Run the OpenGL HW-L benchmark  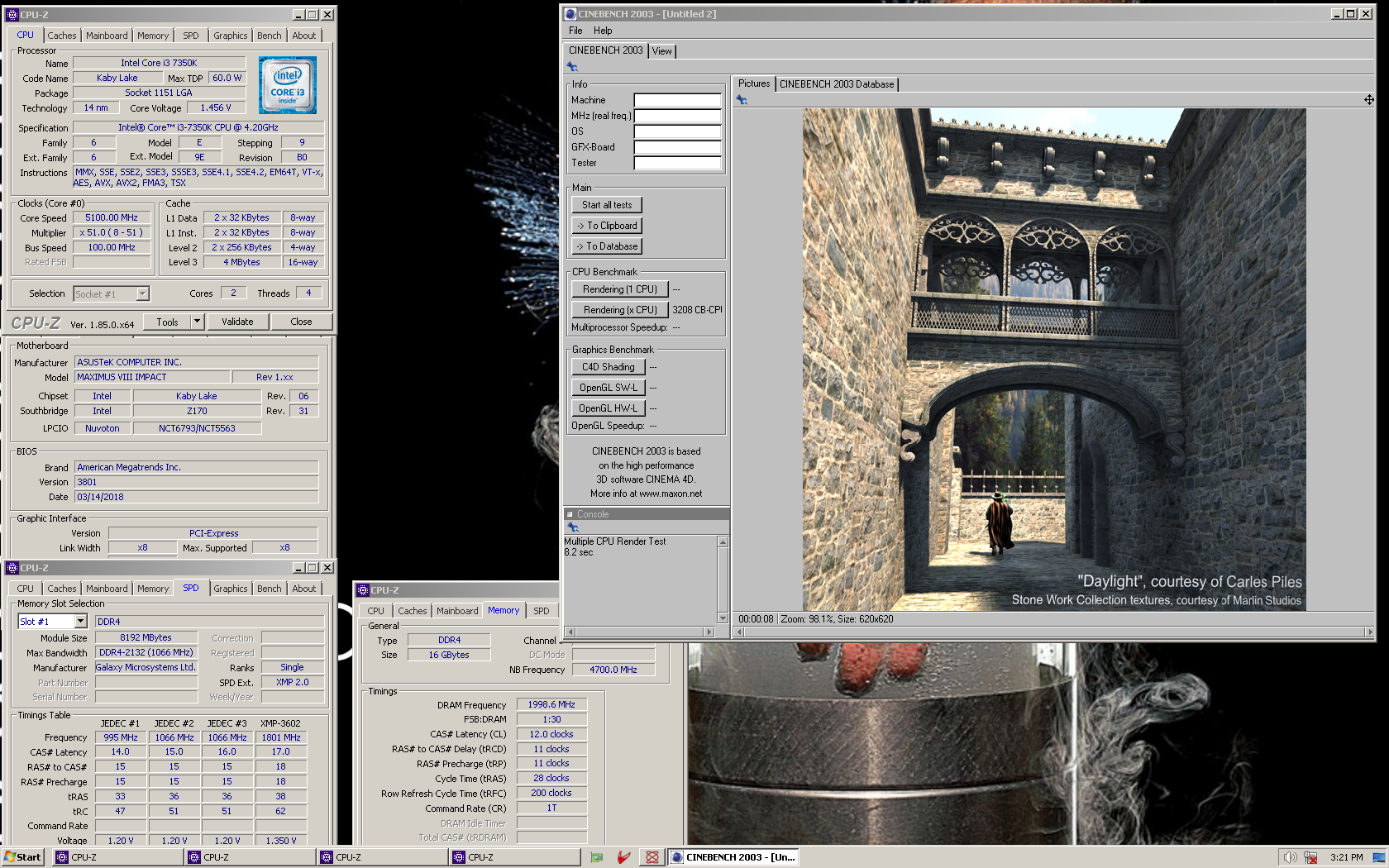coord(609,408)
